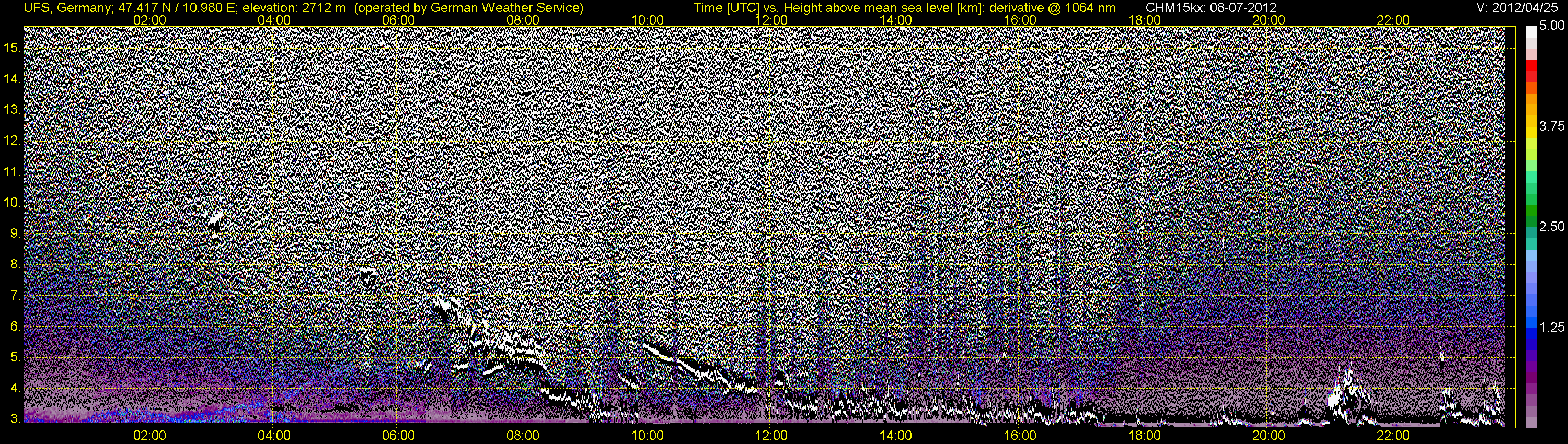1568x444 pixels.
Task: Click the '06:00' label on the top time axis
Action: (x=398, y=20)
